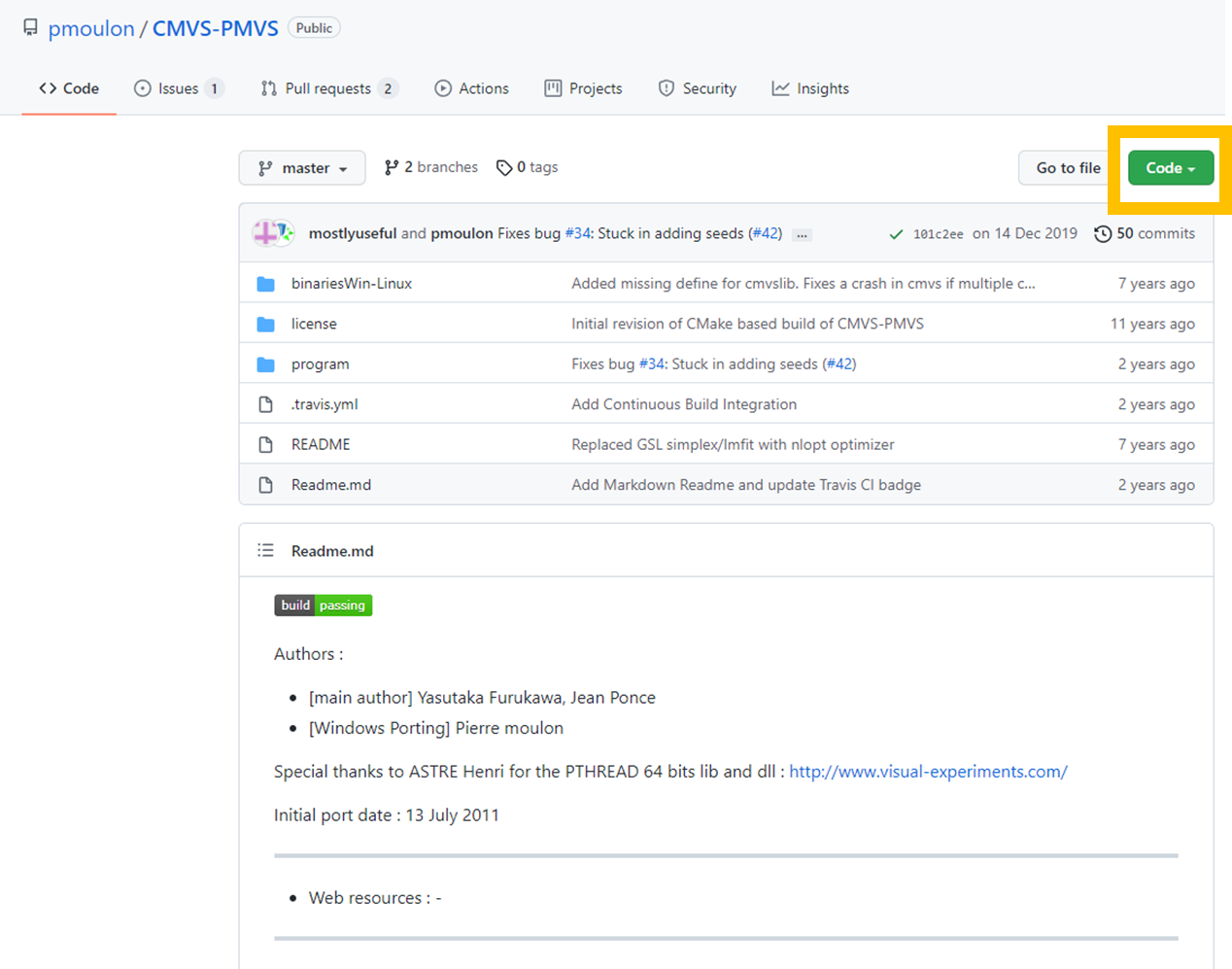The height and width of the screenshot is (969, 1232).
Task: Open commit hash 101c2ee
Action: click(x=939, y=234)
